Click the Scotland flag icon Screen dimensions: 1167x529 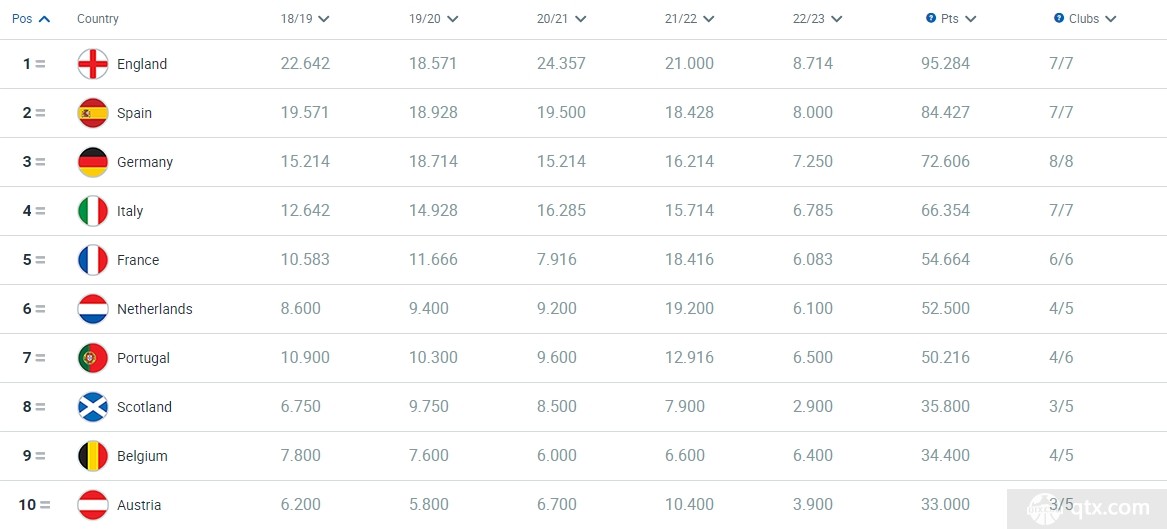click(x=93, y=407)
